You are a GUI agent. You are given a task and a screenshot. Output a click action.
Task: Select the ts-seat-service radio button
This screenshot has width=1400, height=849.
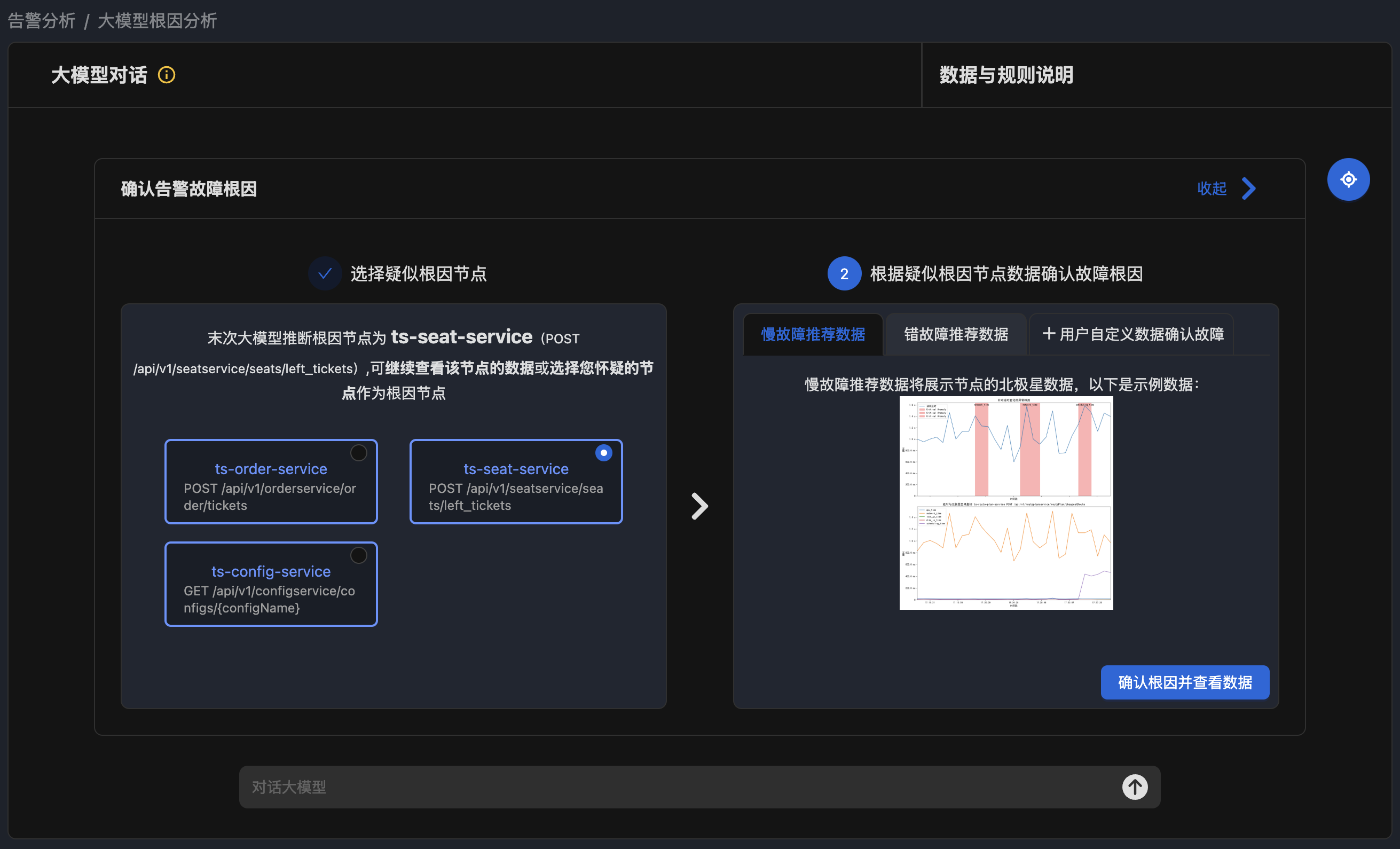tap(603, 453)
